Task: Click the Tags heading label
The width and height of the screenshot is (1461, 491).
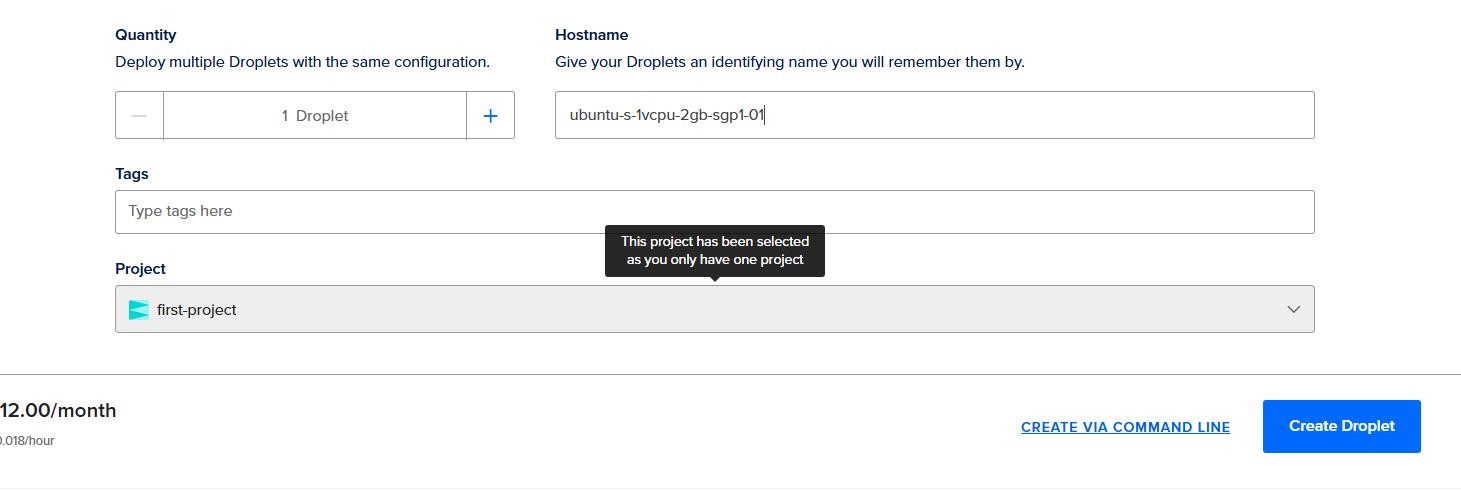Action: point(132,174)
